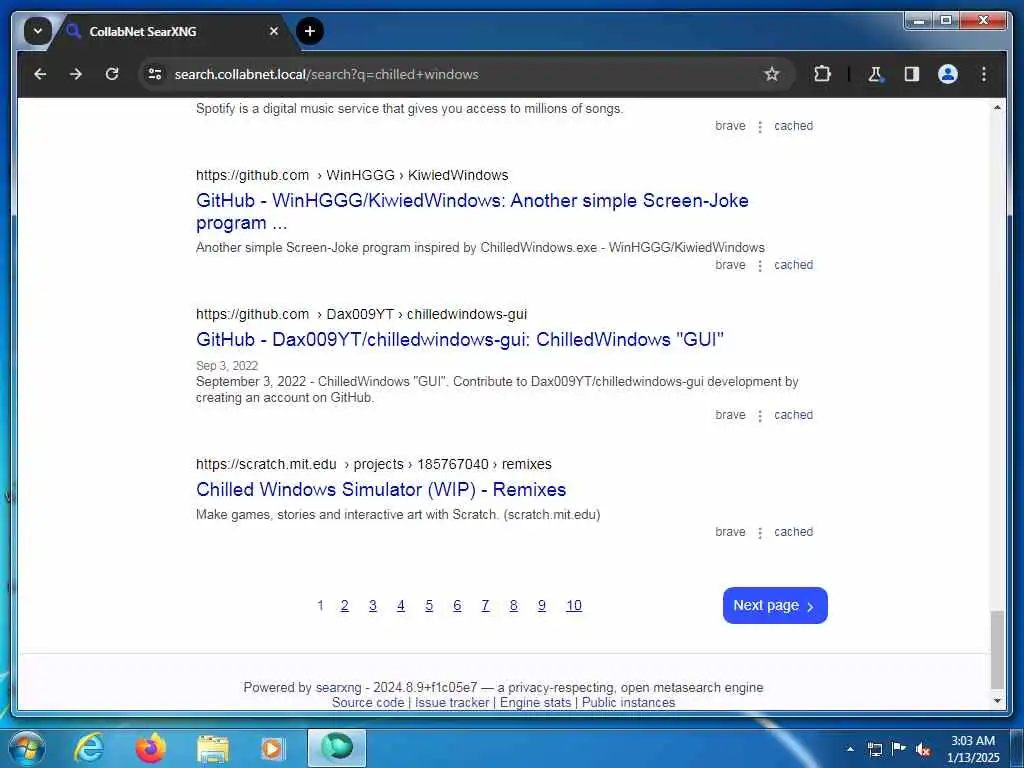Open Chrome Labs flask icon
The width and height of the screenshot is (1024, 768).
(x=876, y=74)
